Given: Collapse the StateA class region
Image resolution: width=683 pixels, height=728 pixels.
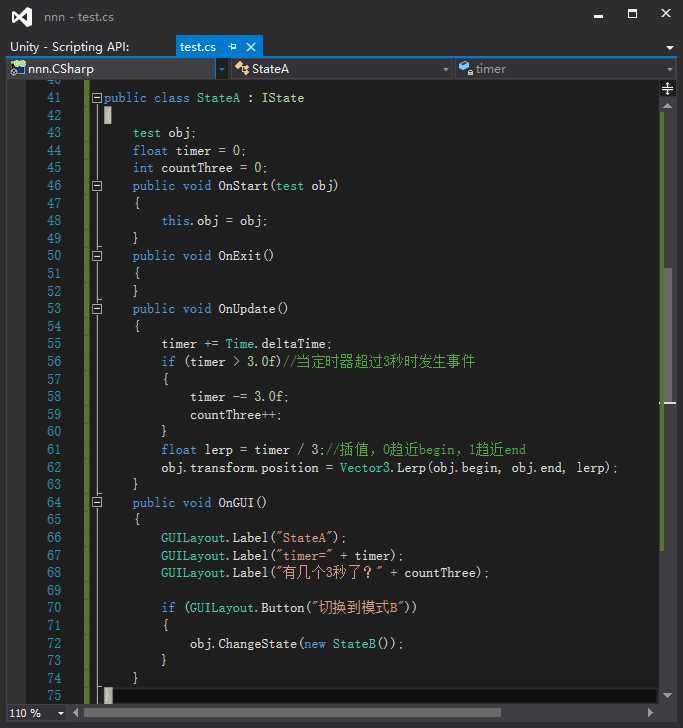Looking at the screenshot, I should pos(97,98).
